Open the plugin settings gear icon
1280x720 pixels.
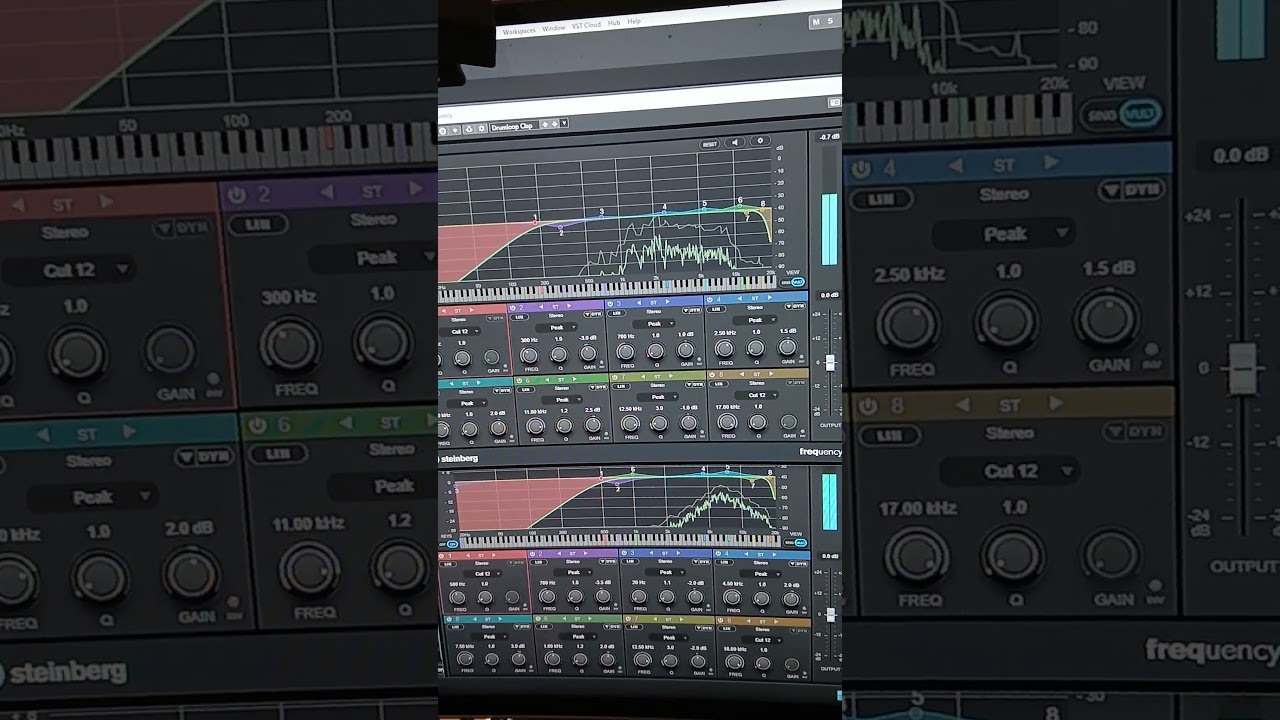pos(760,140)
